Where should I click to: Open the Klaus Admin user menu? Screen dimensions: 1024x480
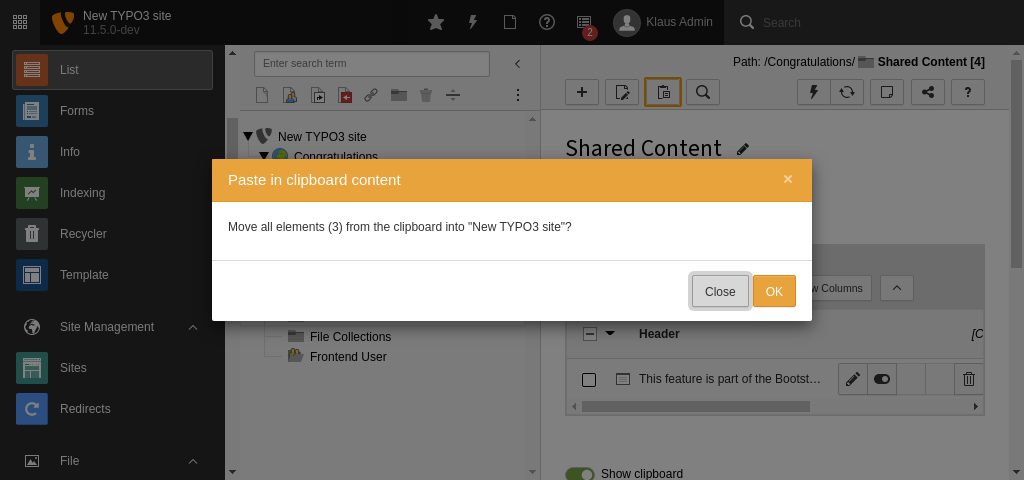pyautogui.click(x=663, y=22)
